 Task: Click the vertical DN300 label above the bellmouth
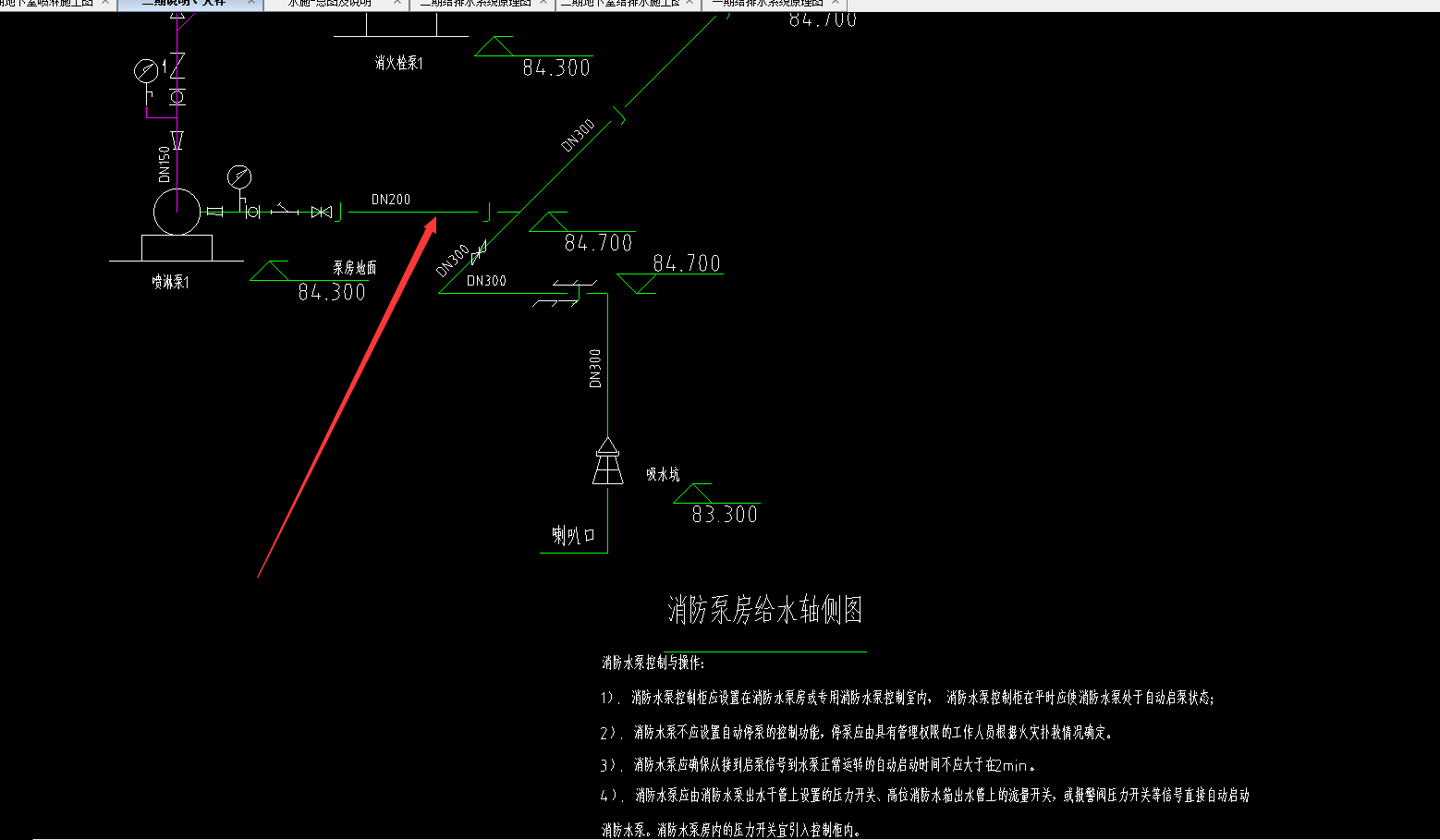(x=595, y=368)
